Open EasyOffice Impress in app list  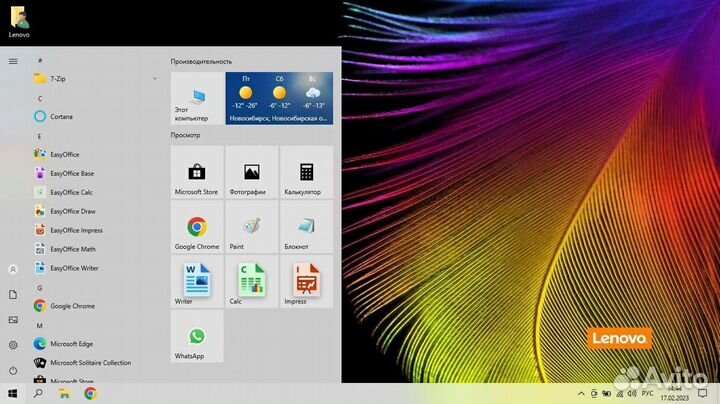(x=96, y=230)
